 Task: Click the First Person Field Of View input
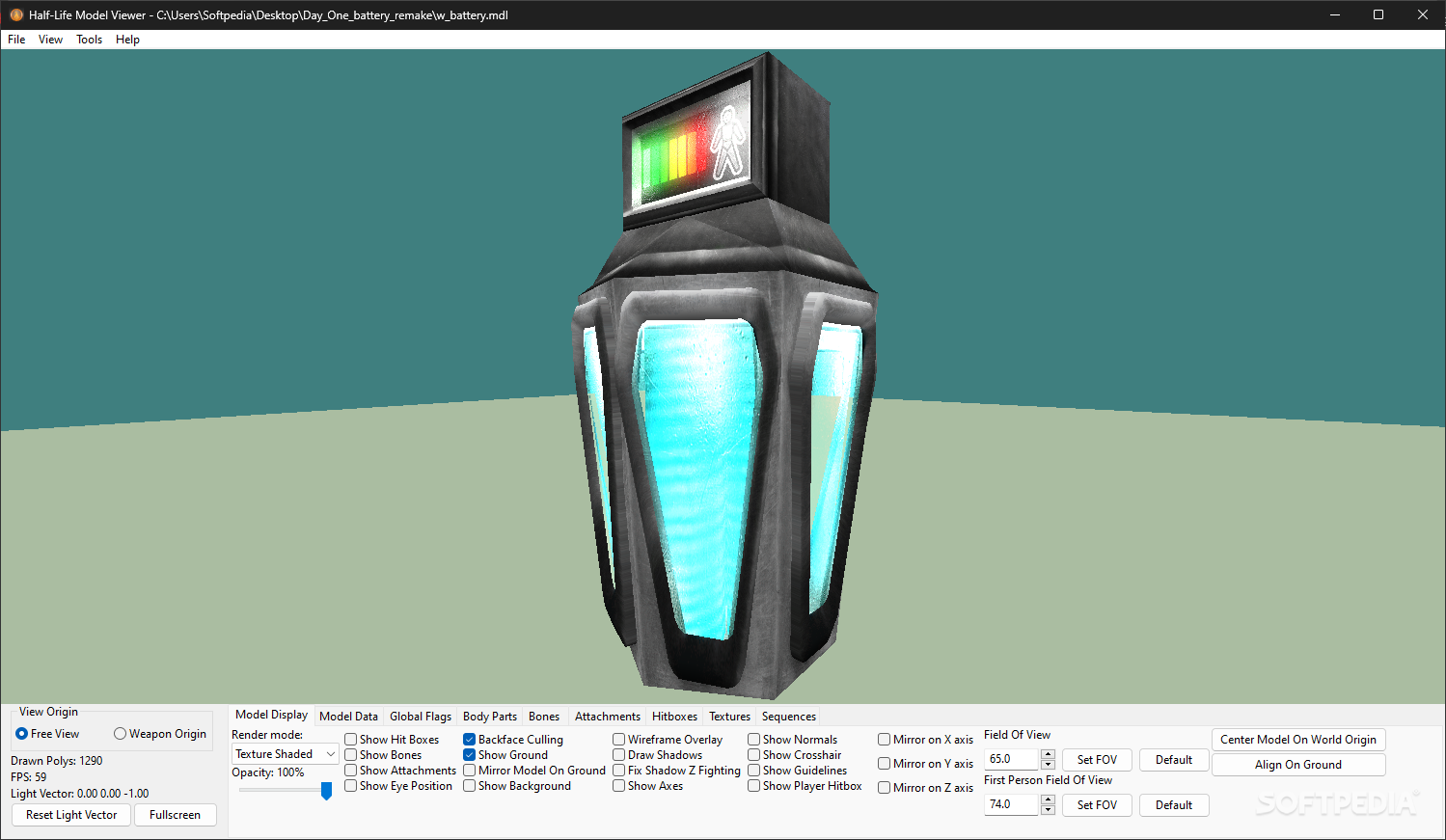(1012, 804)
